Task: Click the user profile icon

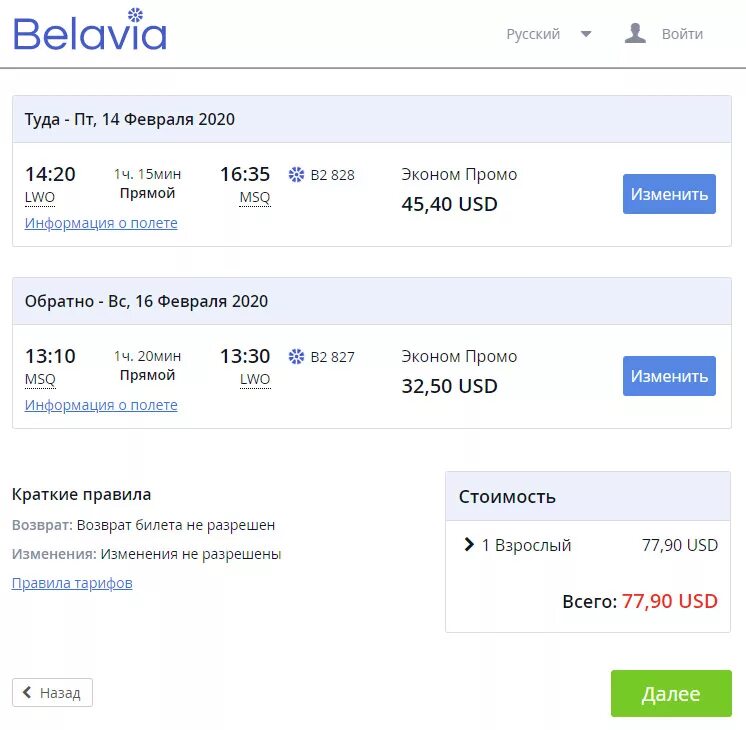Action: coord(635,34)
